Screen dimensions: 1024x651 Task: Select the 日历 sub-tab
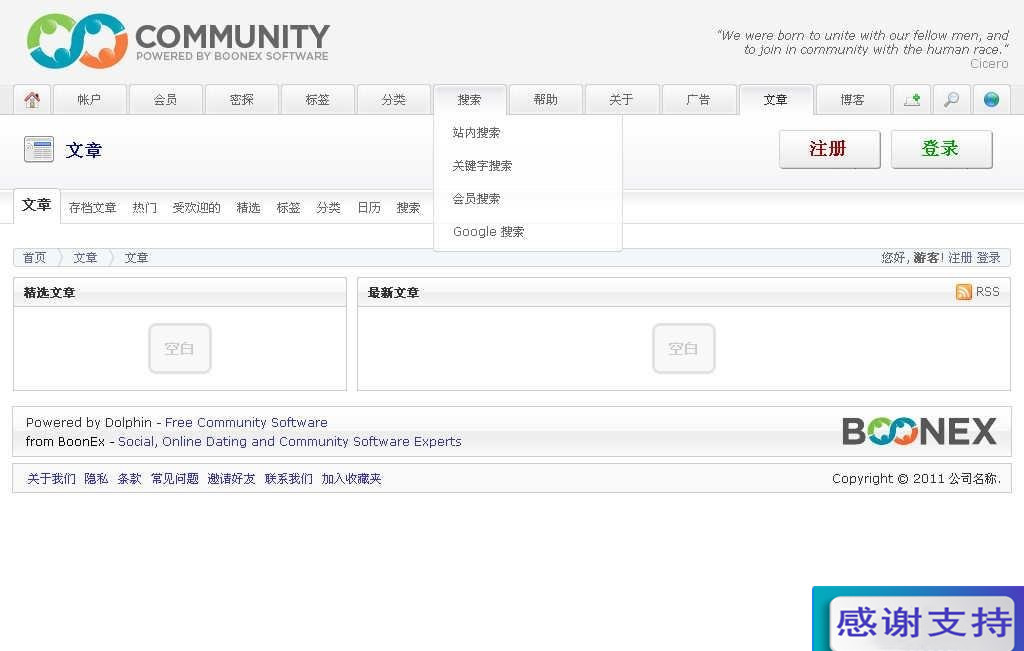pos(369,208)
